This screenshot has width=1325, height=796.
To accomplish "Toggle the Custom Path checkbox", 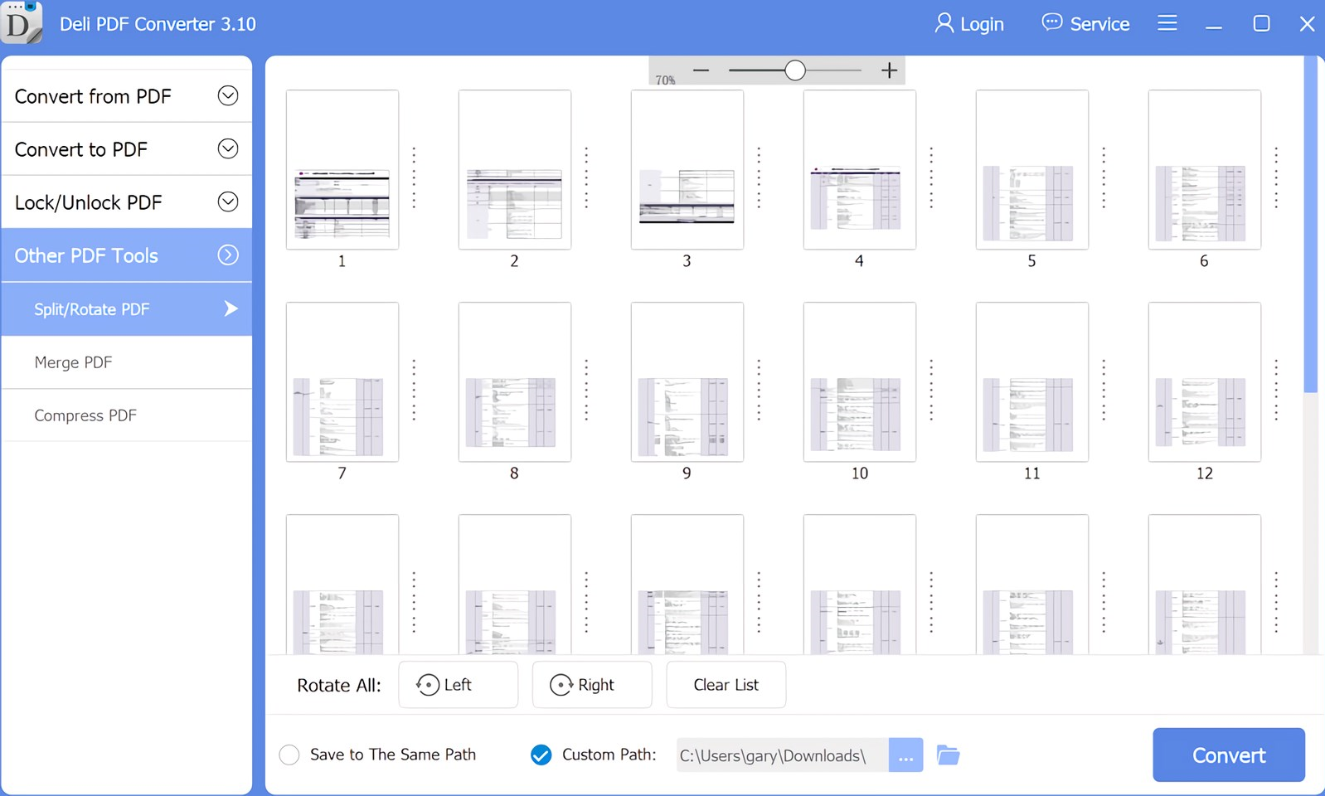I will pos(541,755).
